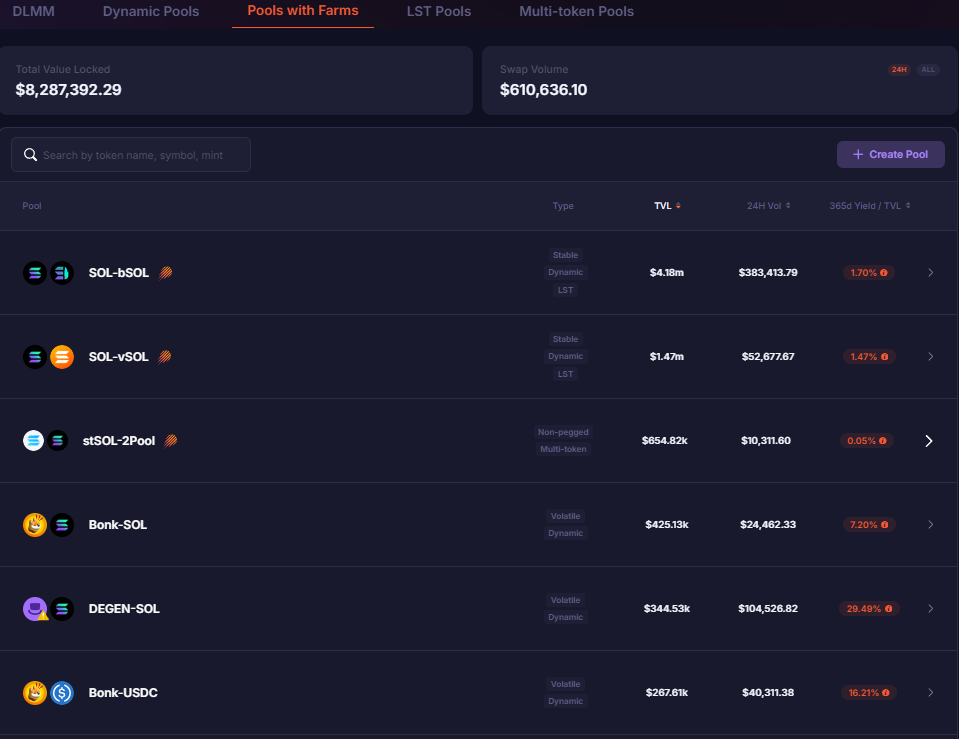
Task: Select the Pools with Farms tab
Action: (x=303, y=10)
